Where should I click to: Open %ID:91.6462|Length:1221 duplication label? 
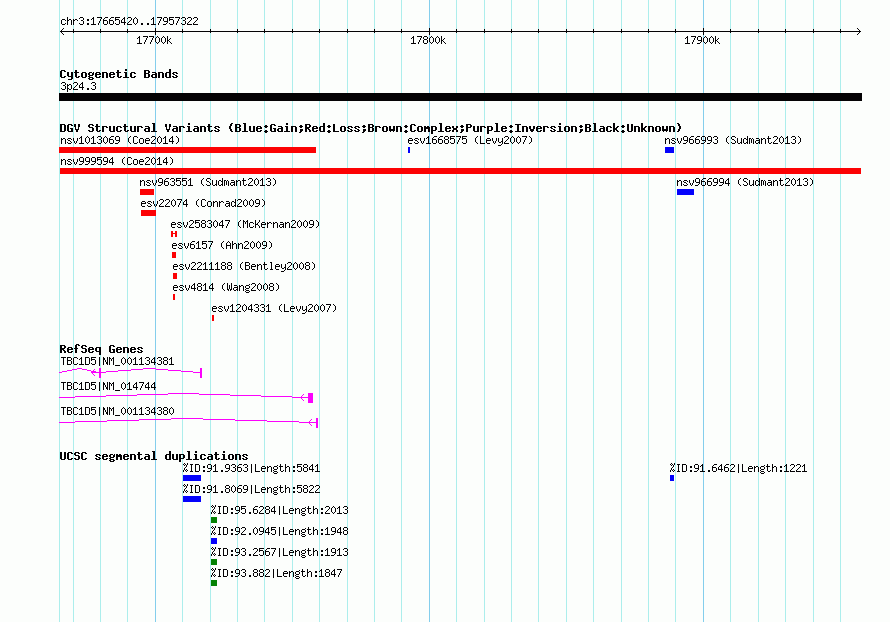(738, 469)
